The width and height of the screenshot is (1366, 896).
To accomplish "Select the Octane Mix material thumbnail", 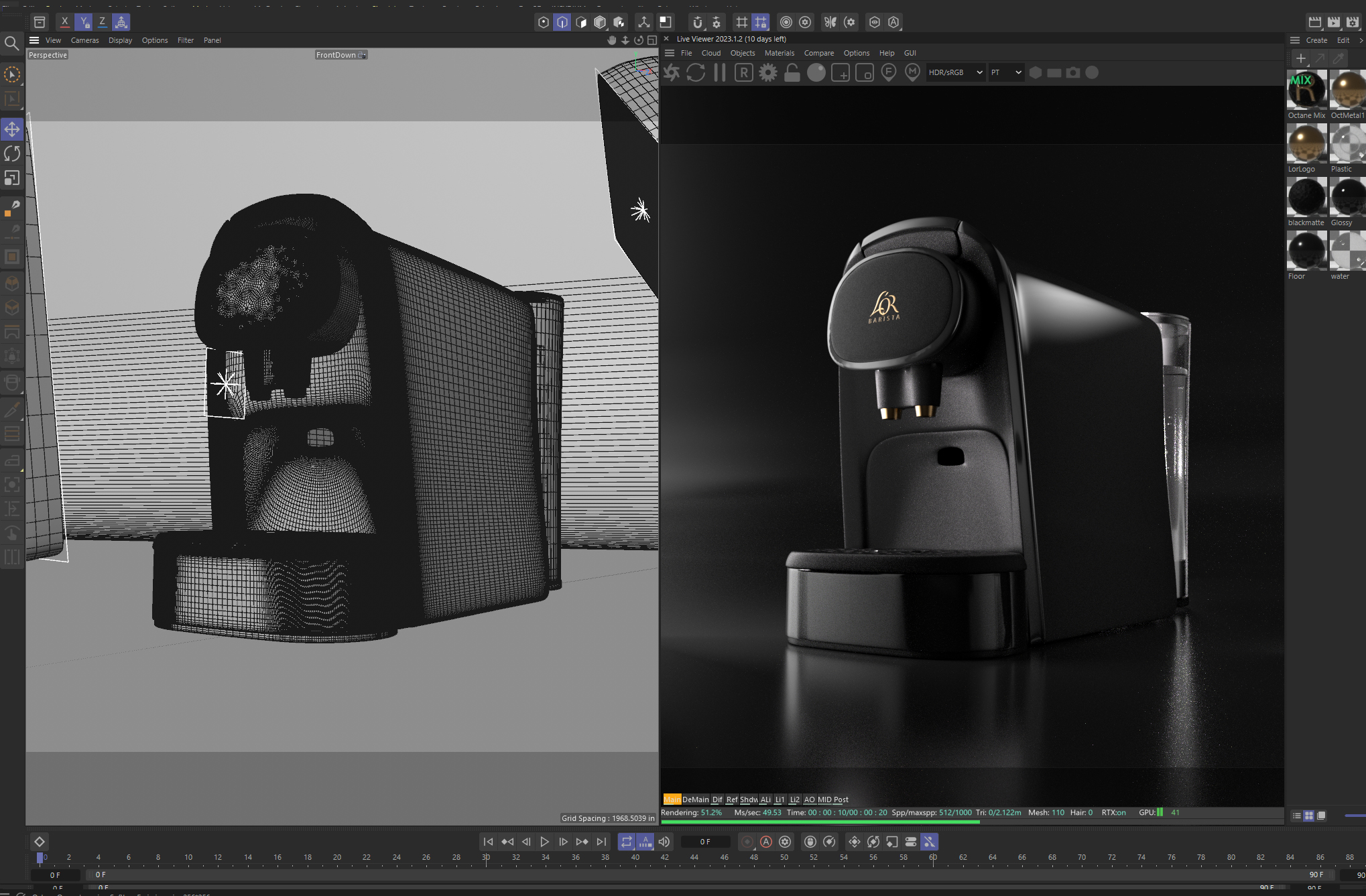I will click(1306, 89).
